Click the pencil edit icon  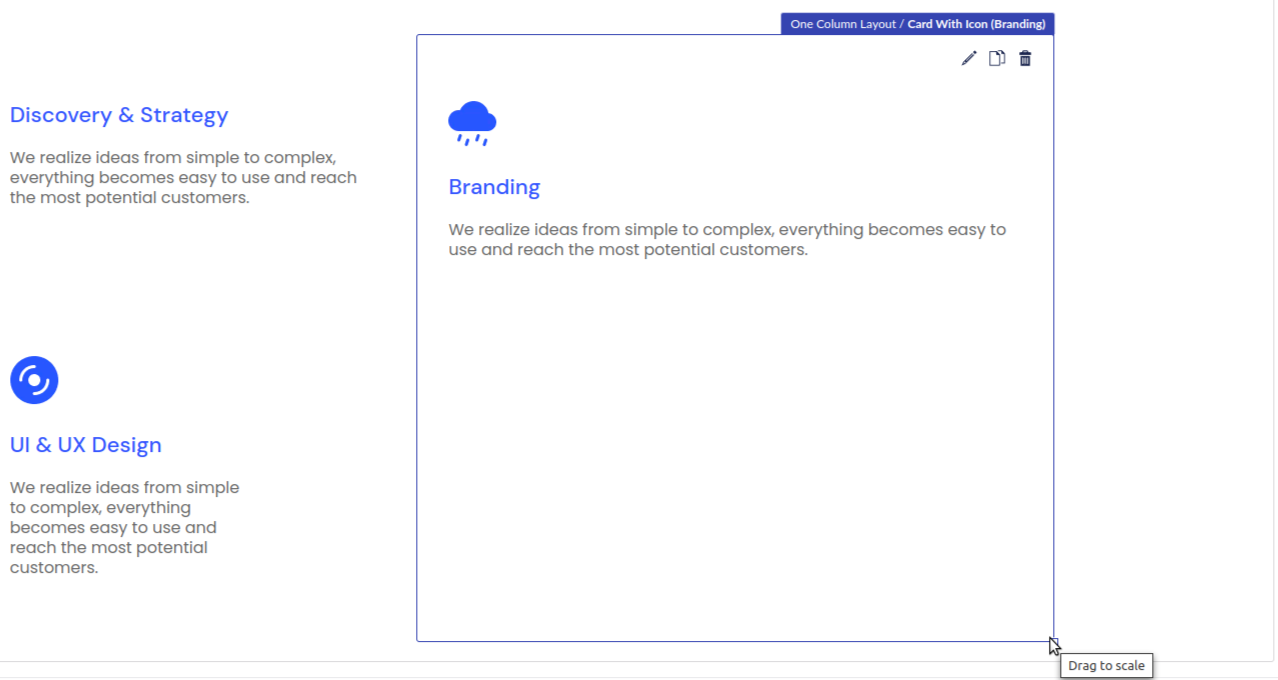click(x=968, y=59)
